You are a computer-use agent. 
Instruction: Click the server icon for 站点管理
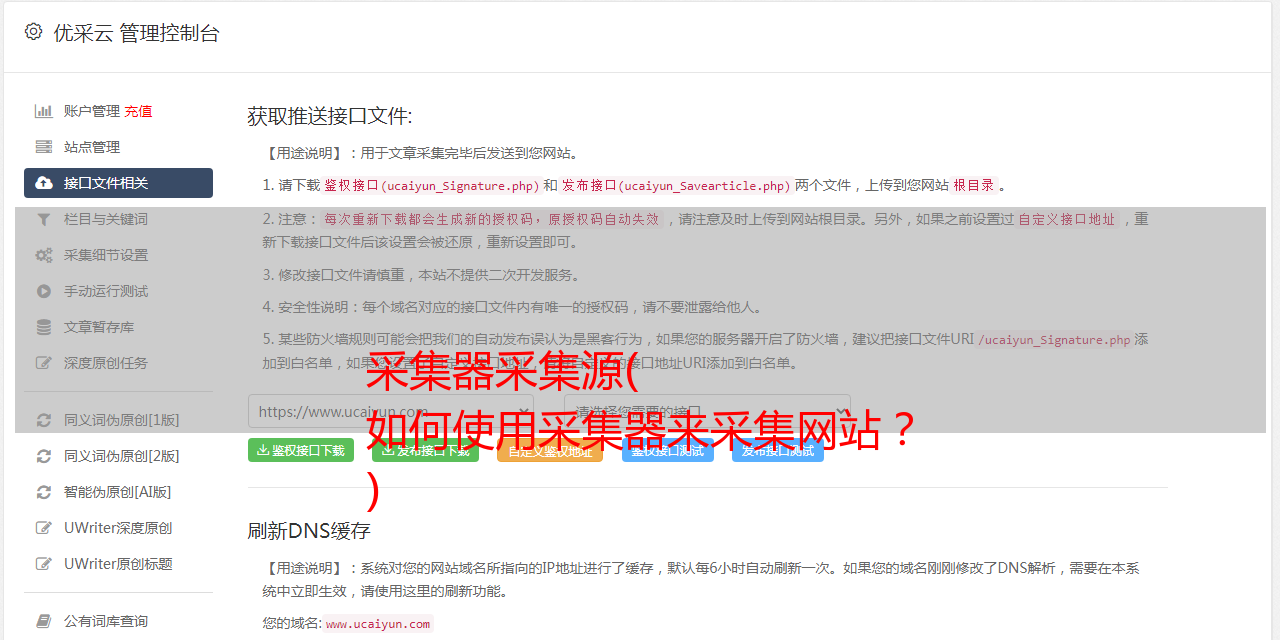44,147
